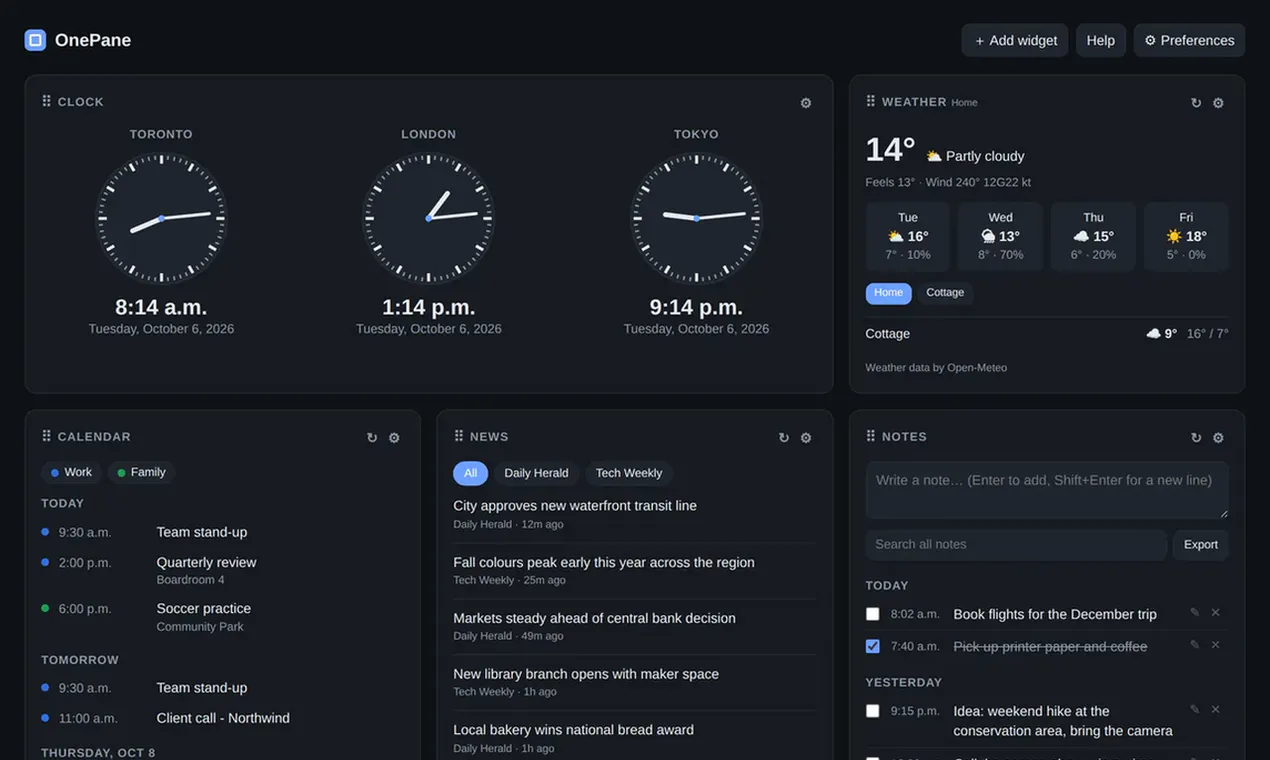
Task: Open the Weather widget settings gear
Action: coord(1218,103)
